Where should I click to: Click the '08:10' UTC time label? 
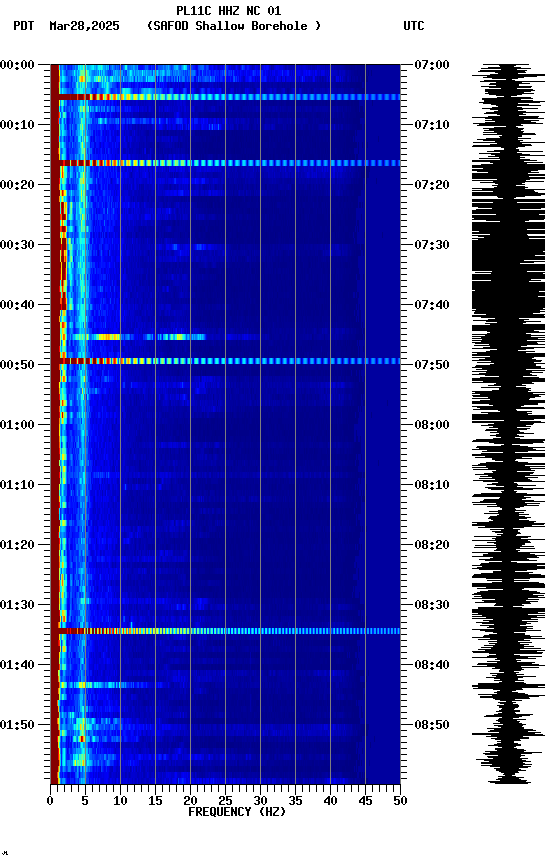click(x=431, y=485)
